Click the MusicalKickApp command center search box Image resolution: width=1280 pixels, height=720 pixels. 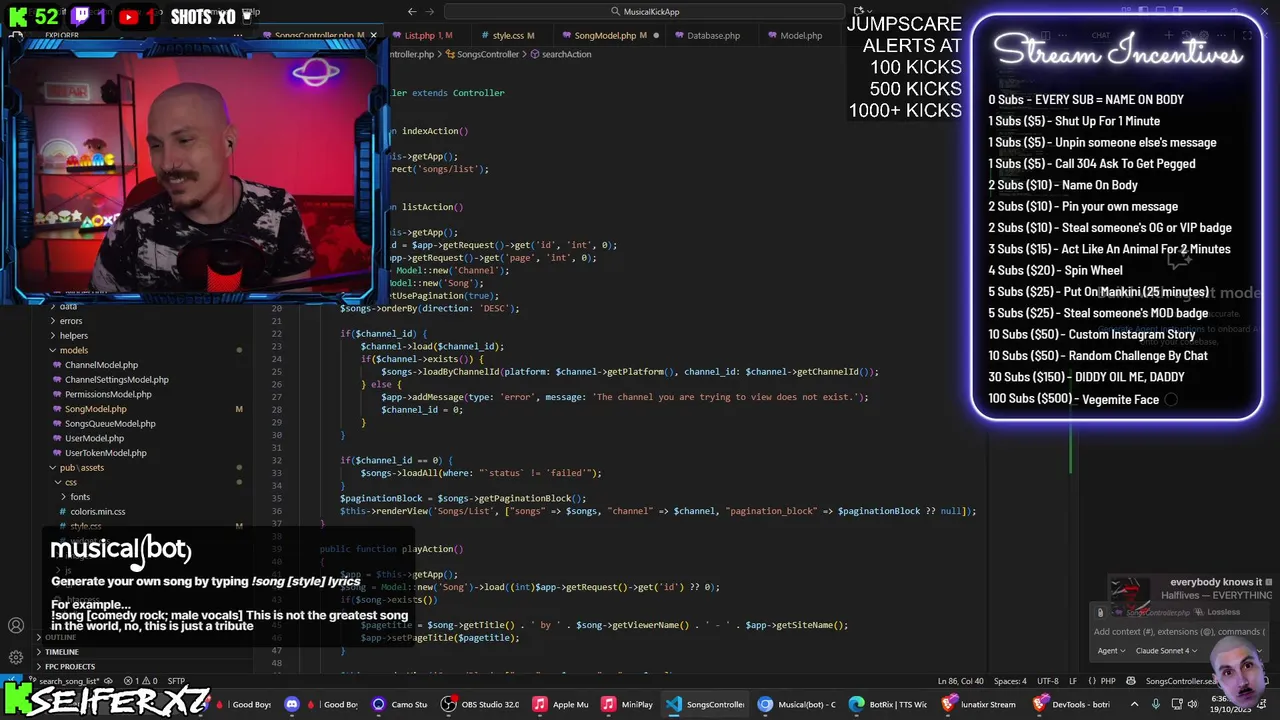pyautogui.click(x=642, y=12)
